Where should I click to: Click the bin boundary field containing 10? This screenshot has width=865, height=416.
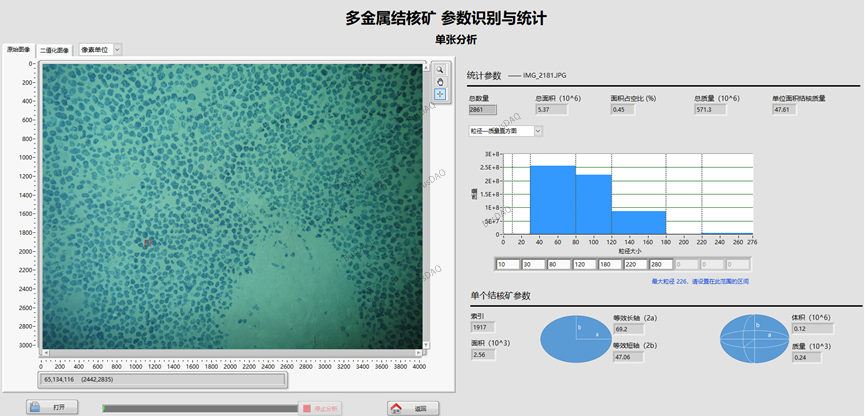506,265
